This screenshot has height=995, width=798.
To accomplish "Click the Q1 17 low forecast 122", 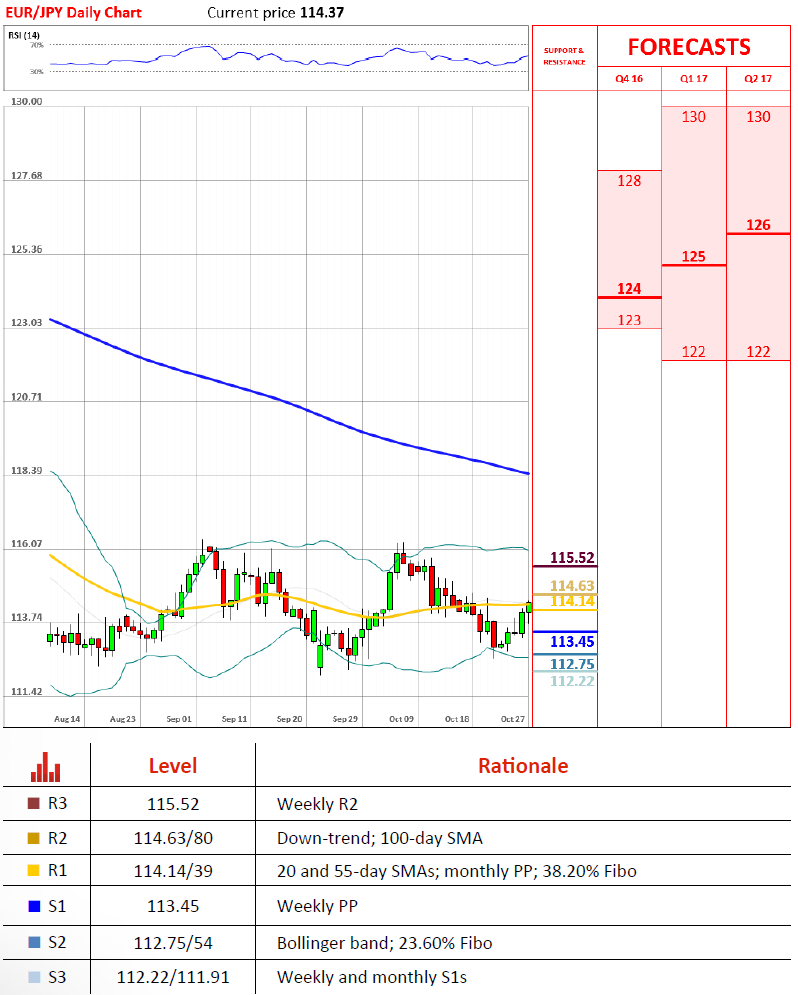I will point(693,352).
